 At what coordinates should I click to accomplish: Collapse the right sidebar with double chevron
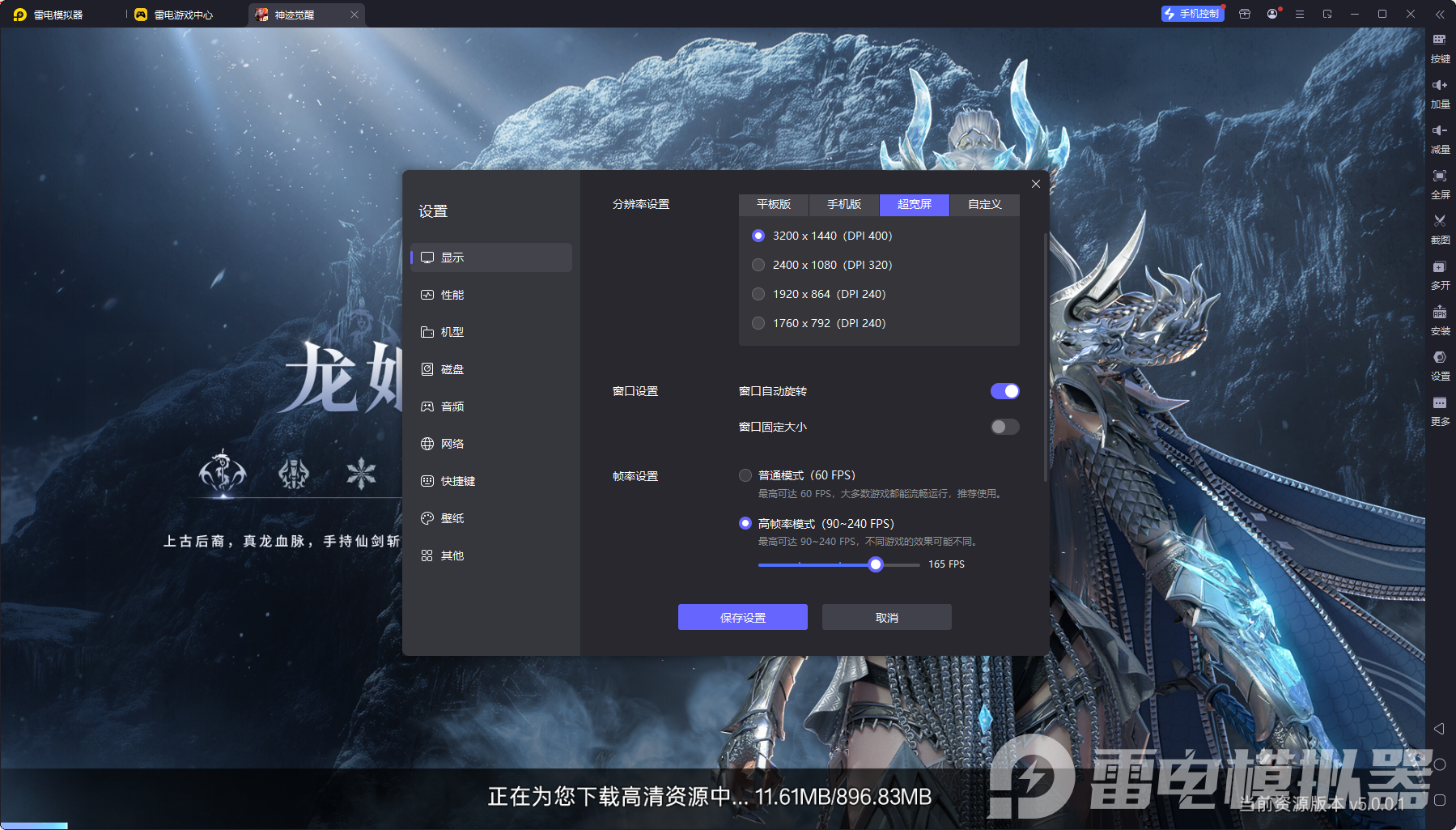(x=1440, y=14)
